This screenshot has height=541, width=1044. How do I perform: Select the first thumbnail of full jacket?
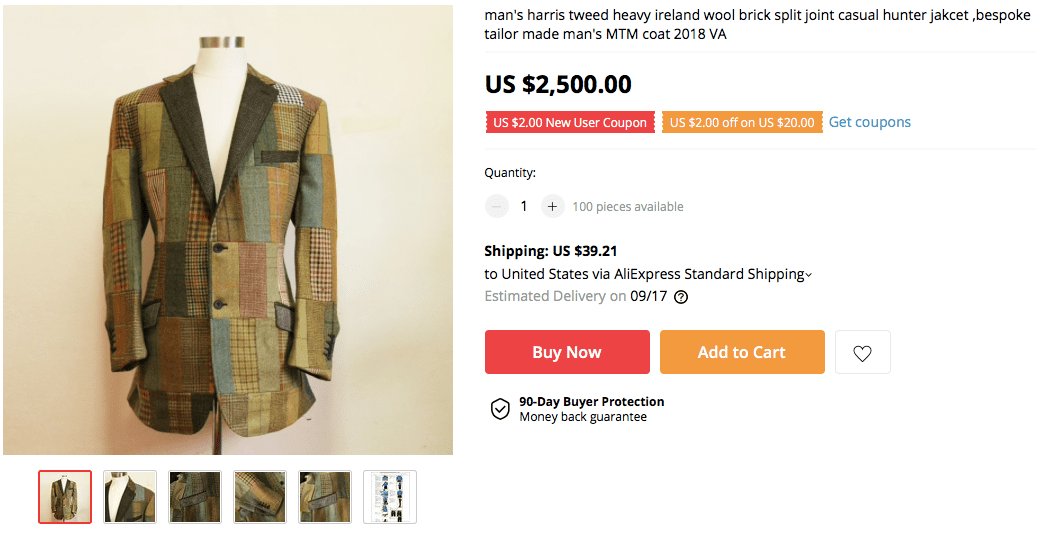tap(65, 497)
